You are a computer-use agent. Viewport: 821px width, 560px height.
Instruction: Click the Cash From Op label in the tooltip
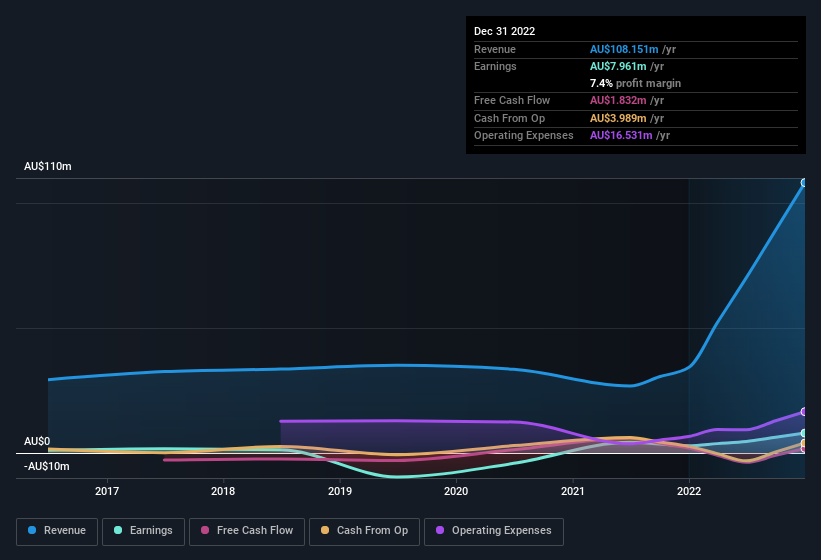point(509,118)
